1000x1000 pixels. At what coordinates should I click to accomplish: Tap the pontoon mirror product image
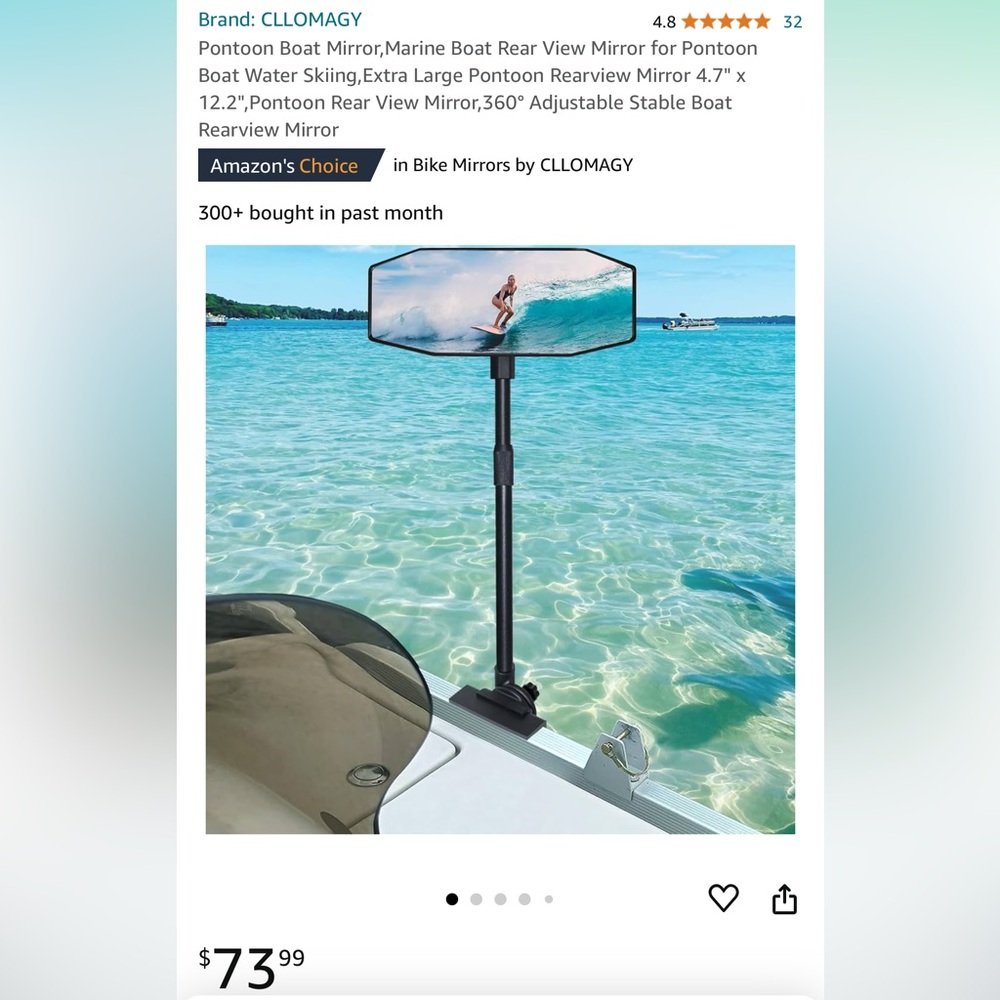point(500,539)
